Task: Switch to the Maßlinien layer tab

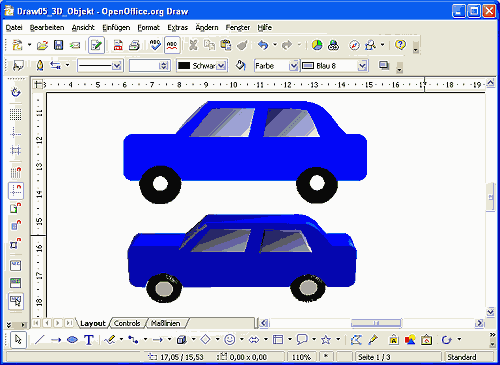Action: 166,323
